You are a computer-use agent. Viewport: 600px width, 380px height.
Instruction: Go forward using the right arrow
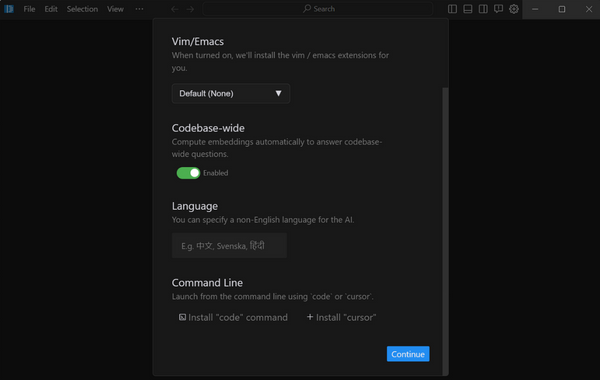[190, 9]
